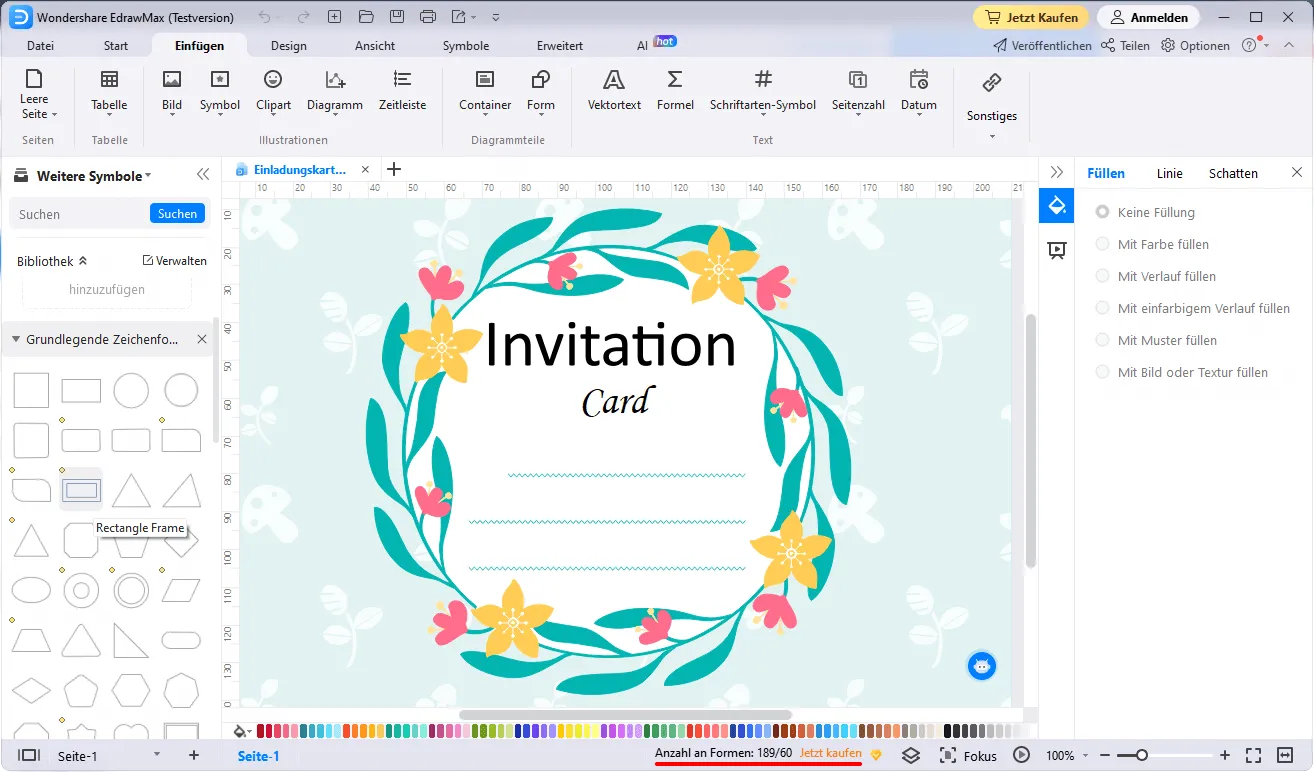This screenshot has height=772, width=1314.
Task: Collapse the Grundlegende Zeichenformen section
Action: pyautogui.click(x=16, y=340)
